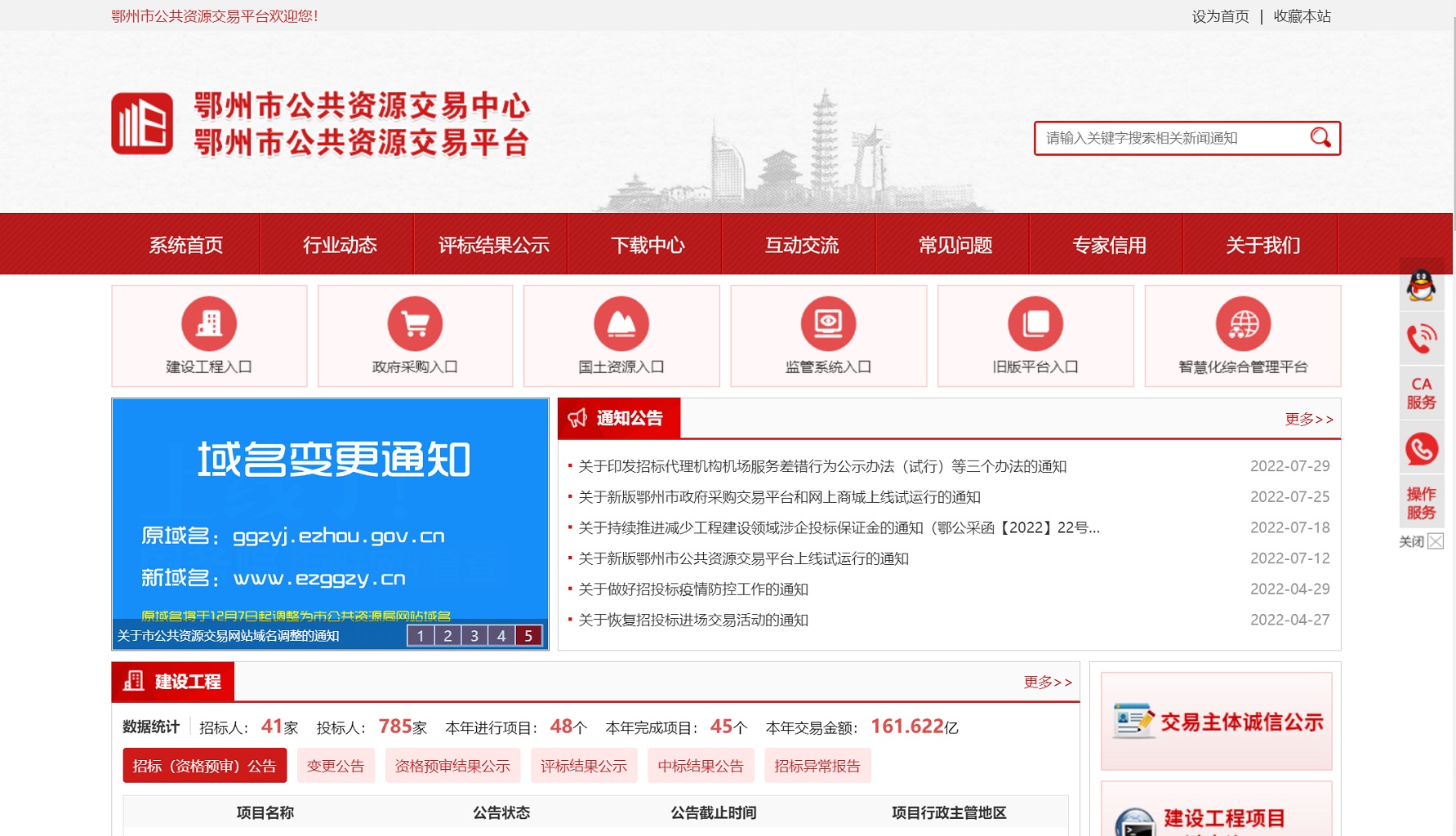Open the 政府采购入口 cart icon
Screen dimensions: 1456x836
[415, 323]
